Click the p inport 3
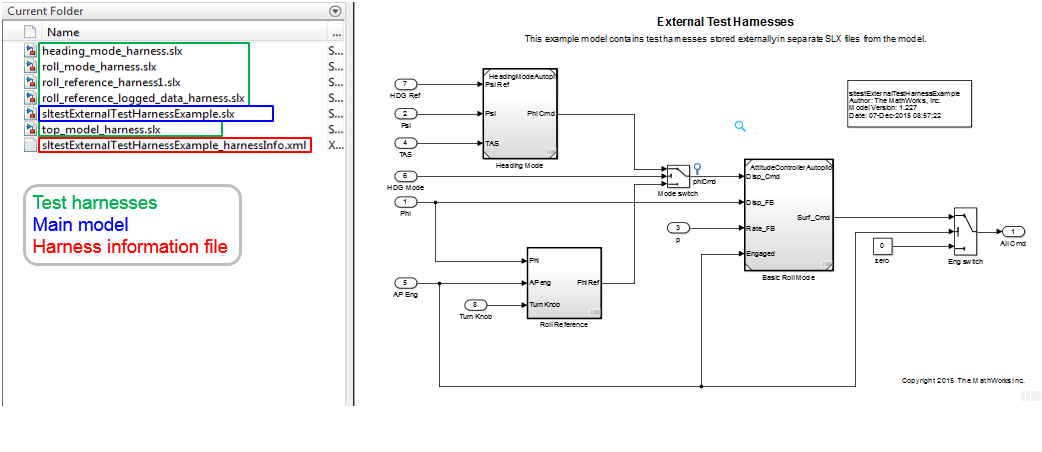1042x452 pixels. tap(678, 228)
